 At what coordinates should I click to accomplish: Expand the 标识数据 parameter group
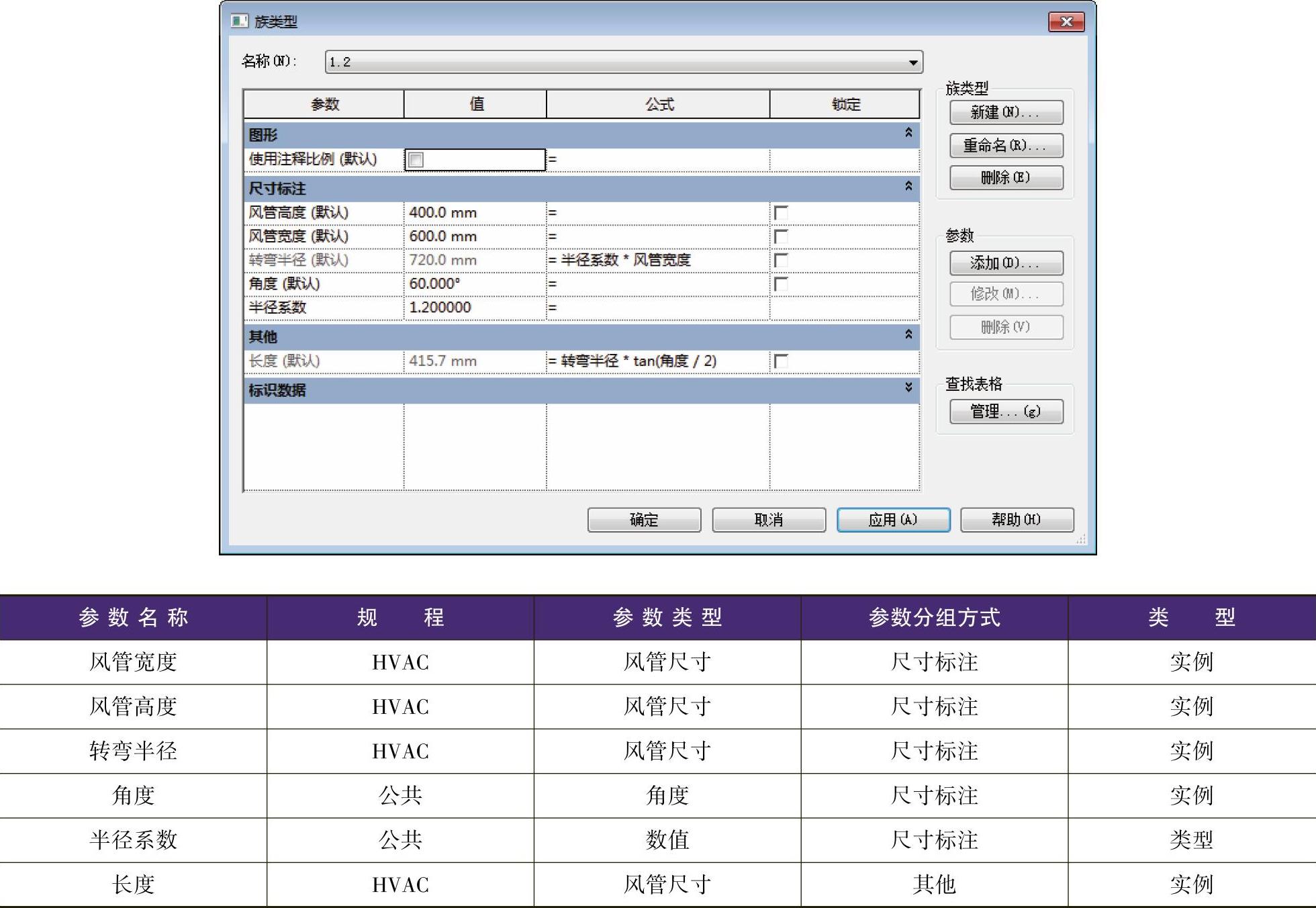(x=908, y=388)
